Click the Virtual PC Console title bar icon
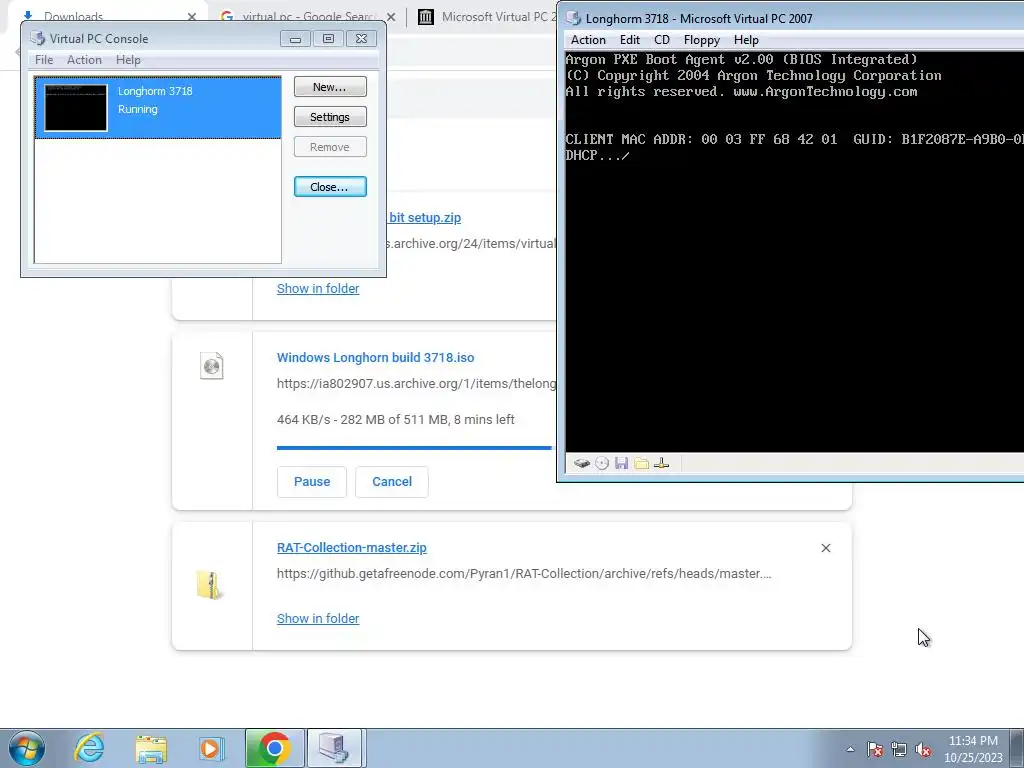 38,39
